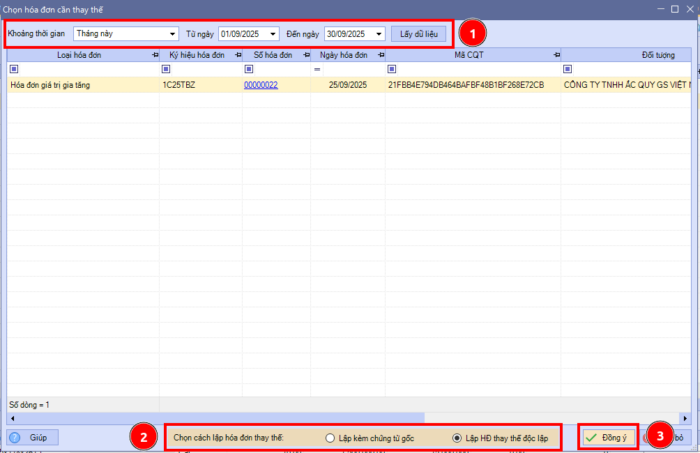Open the Khoảng thời gian dropdown
The image size is (700, 453).
(x=173, y=33)
